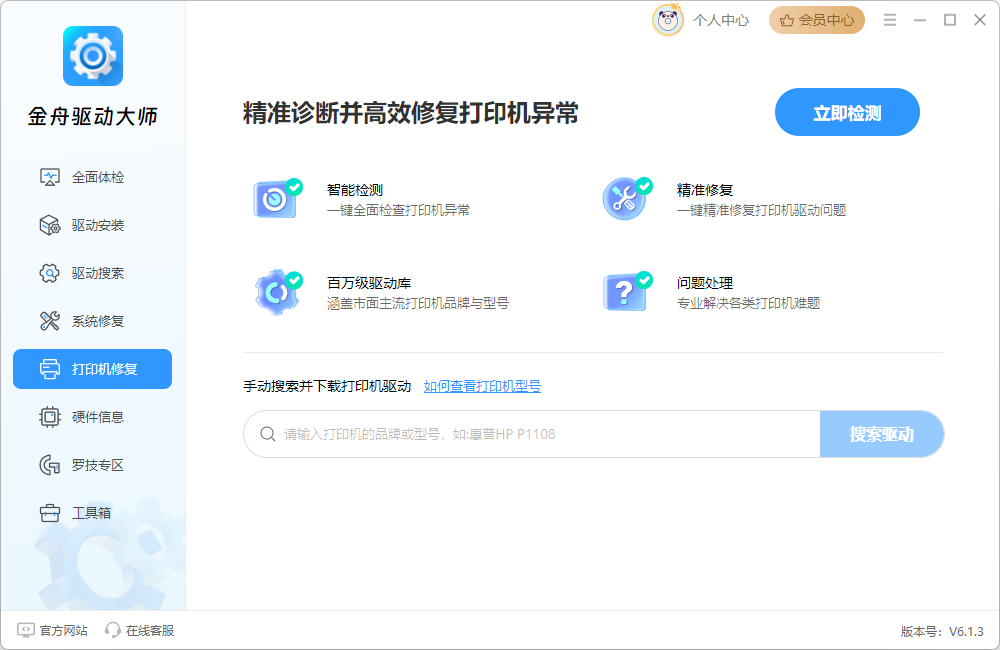Switch to 系统修复 section
Screen dimensions: 1000x650
click(92, 321)
